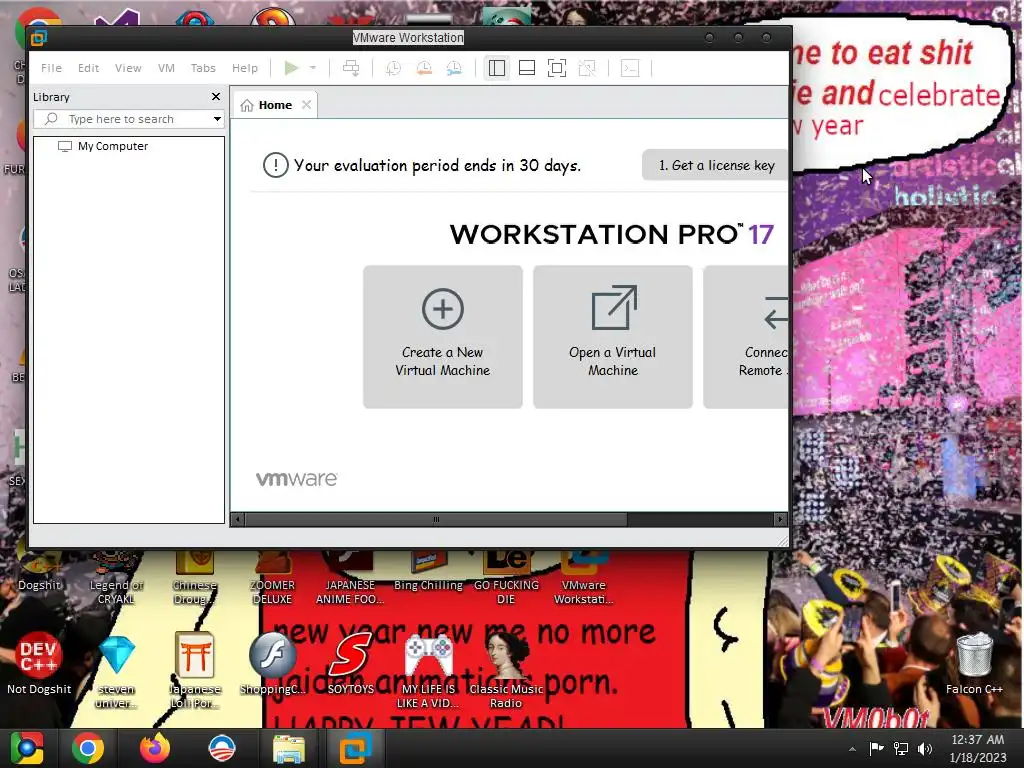Close the Library panel
Image resolution: width=1024 pixels, height=768 pixels.
tap(216, 97)
